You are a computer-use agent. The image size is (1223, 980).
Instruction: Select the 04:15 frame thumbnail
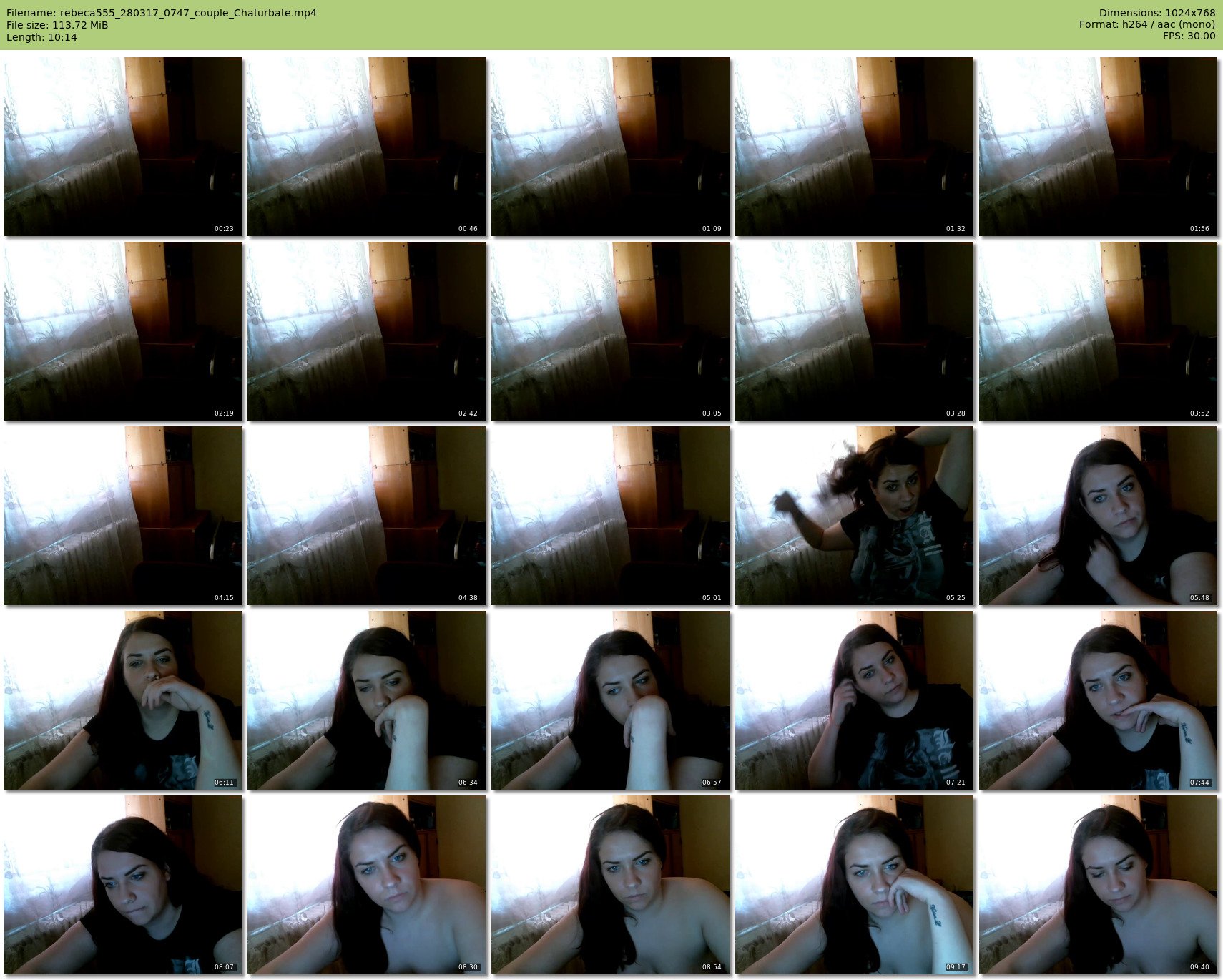coord(122,516)
